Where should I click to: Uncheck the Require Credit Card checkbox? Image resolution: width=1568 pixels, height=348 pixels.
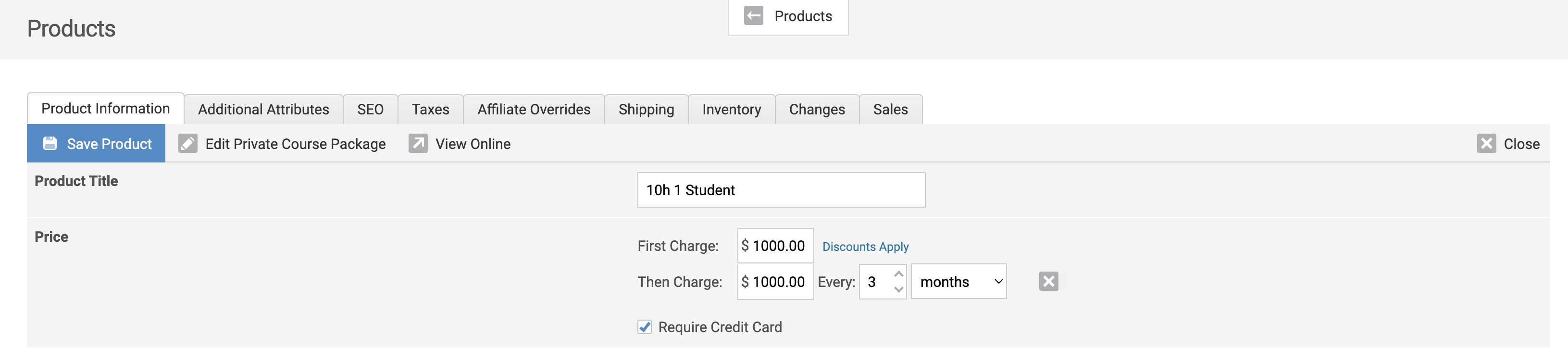[645, 327]
